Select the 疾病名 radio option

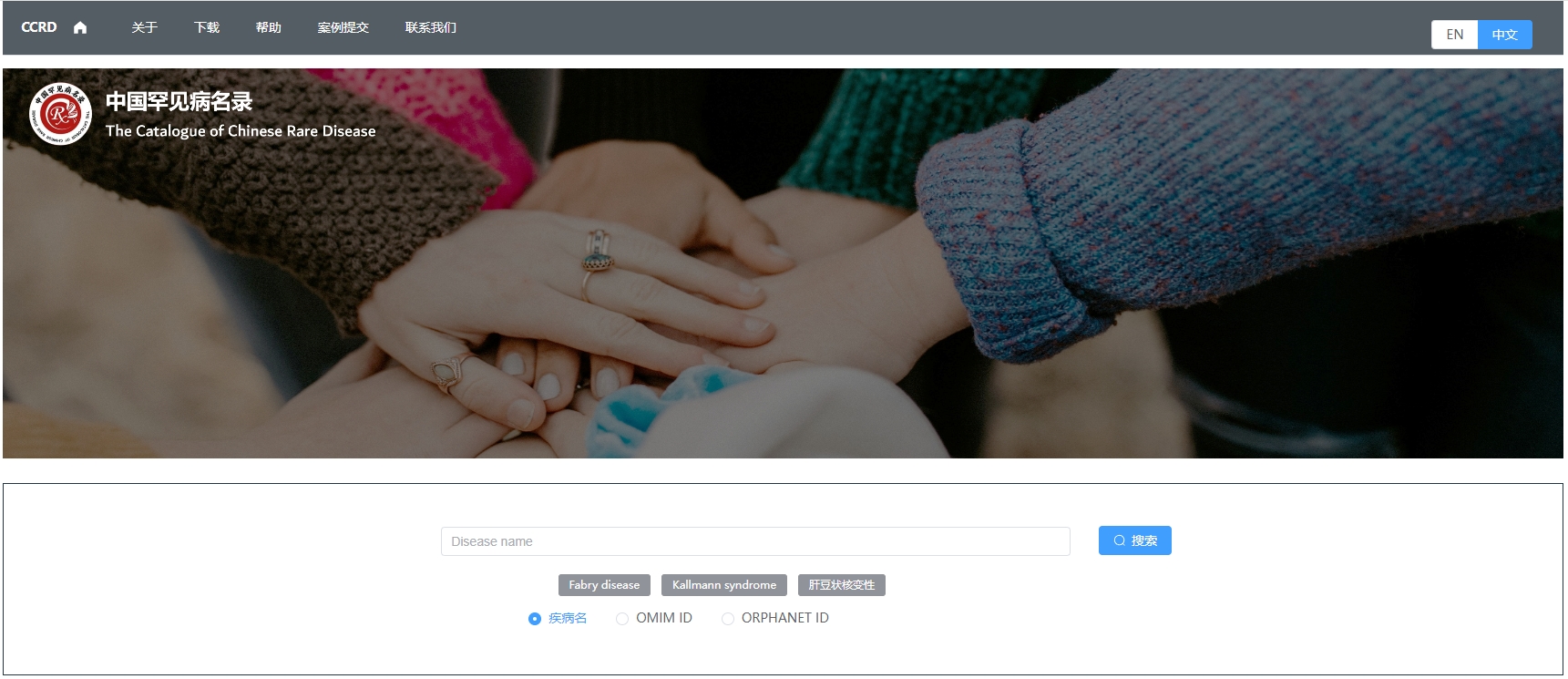(x=535, y=619)
